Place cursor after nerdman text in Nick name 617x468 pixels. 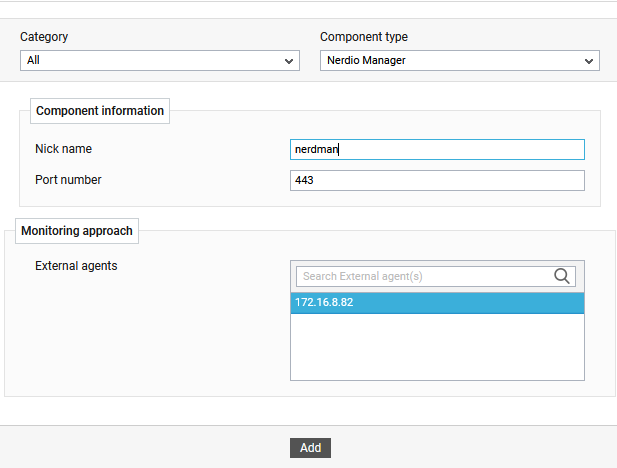tap(339, 150)
